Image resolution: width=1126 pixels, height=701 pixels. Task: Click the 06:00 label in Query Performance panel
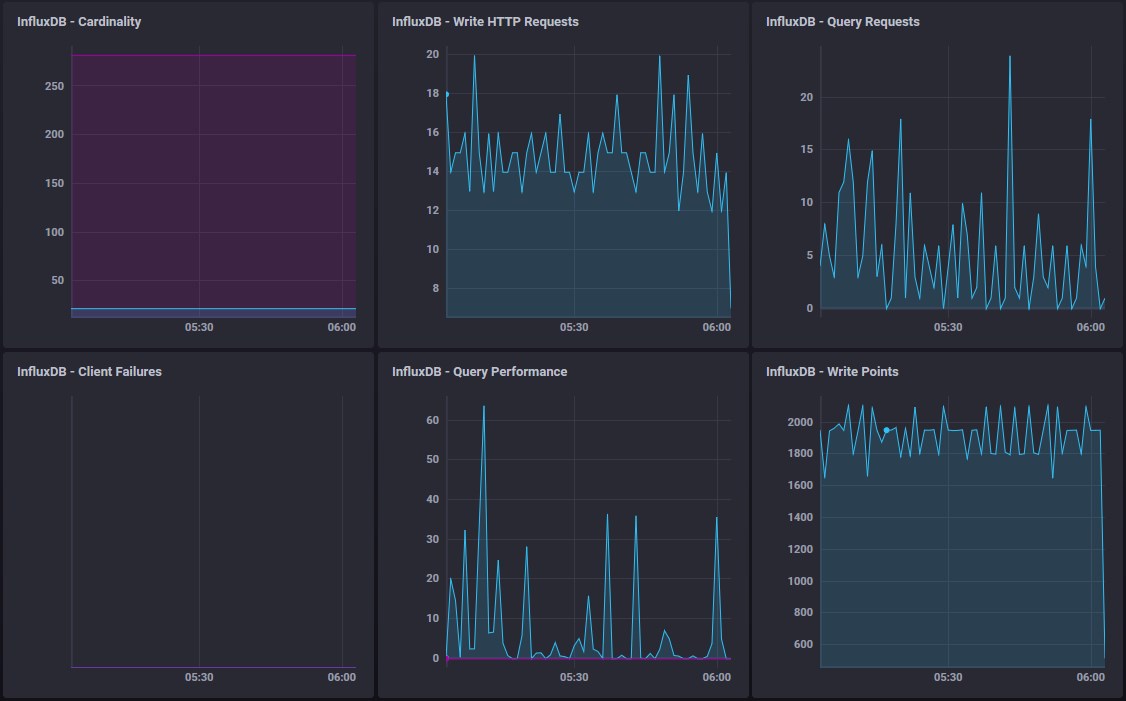[x=717, y=677]
